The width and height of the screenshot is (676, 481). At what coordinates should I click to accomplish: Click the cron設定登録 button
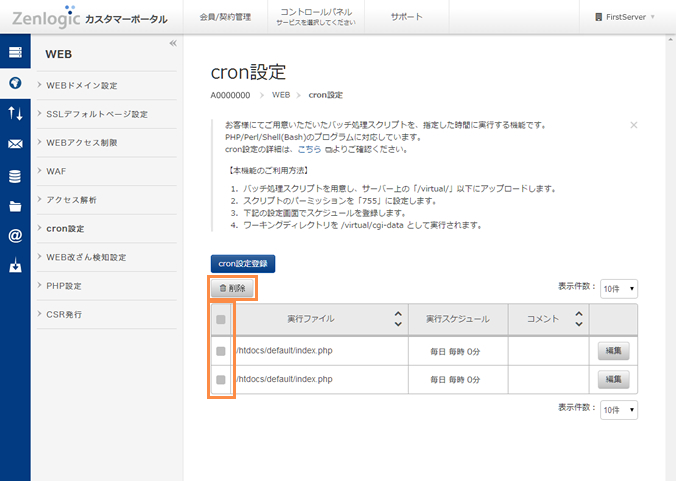pyautogui.click(x=242, y=264)
